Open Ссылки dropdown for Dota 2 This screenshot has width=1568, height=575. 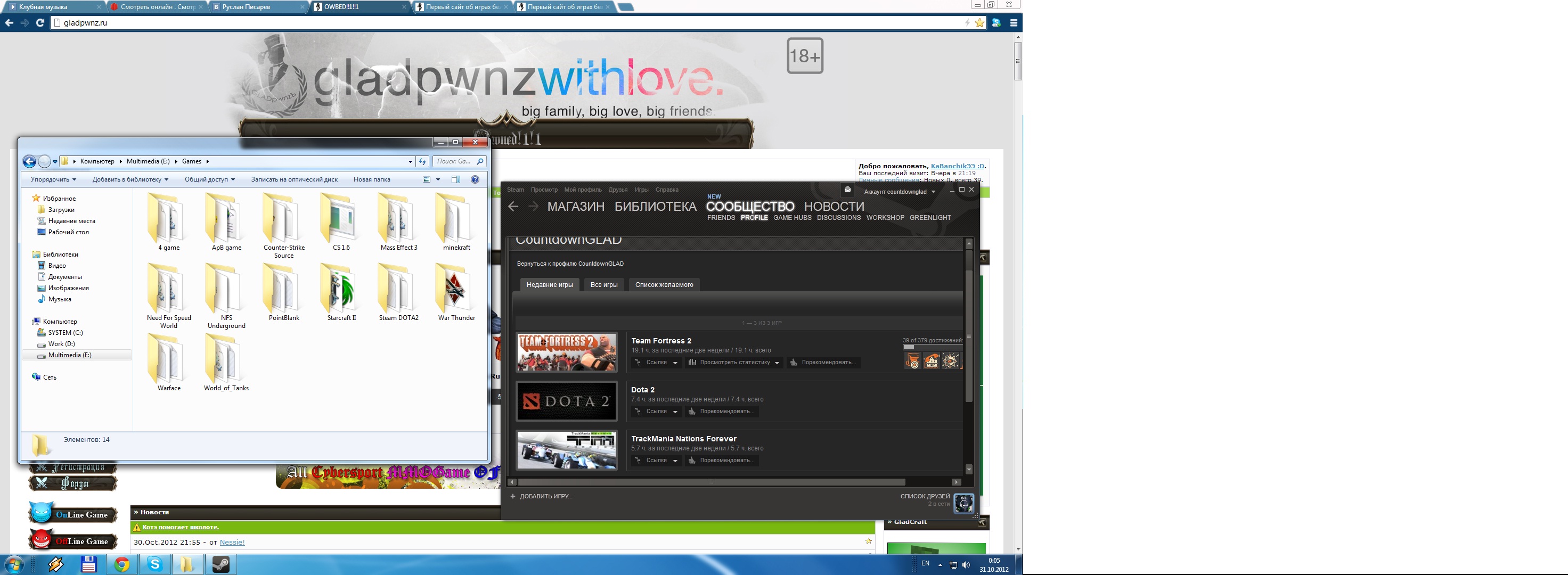[x=656, y=412]
